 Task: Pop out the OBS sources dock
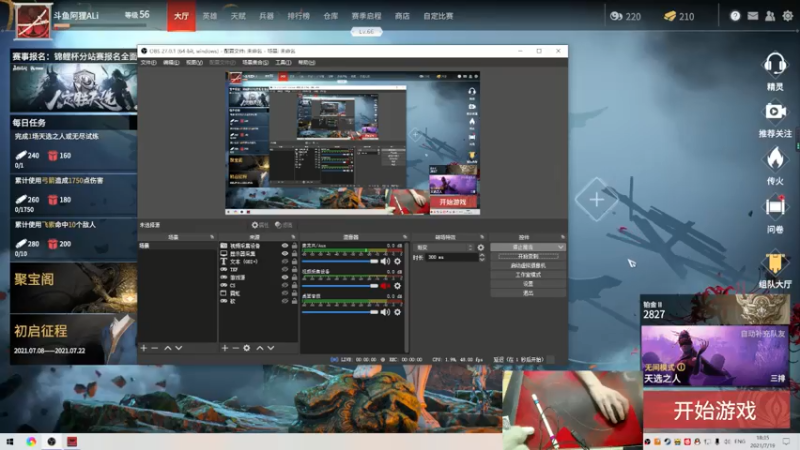coord(293,237)
